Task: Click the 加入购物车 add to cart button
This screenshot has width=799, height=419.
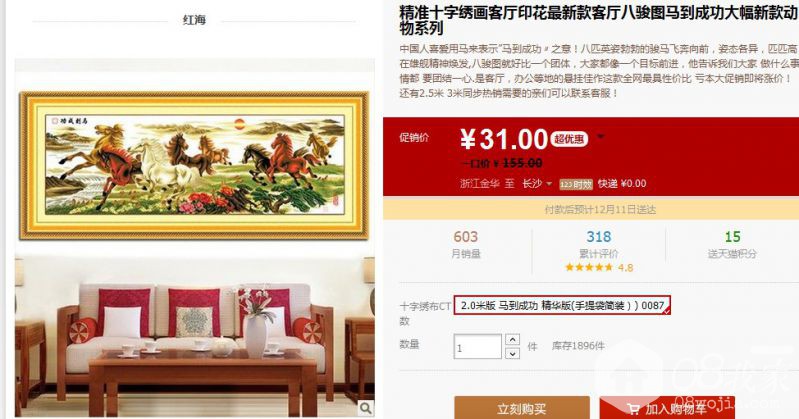Action: (x=668, y=407)
